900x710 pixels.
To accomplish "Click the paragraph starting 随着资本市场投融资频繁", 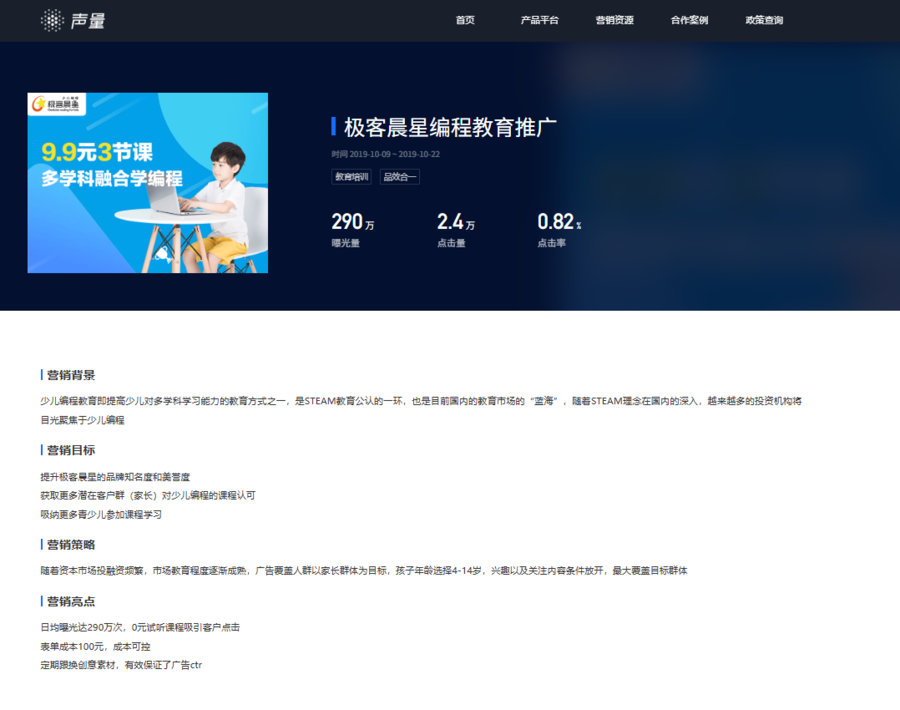I will tap(364, 571).
